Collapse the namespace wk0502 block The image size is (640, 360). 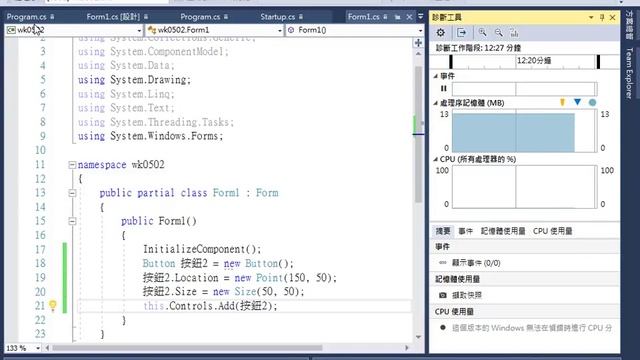tap(72, 165)
